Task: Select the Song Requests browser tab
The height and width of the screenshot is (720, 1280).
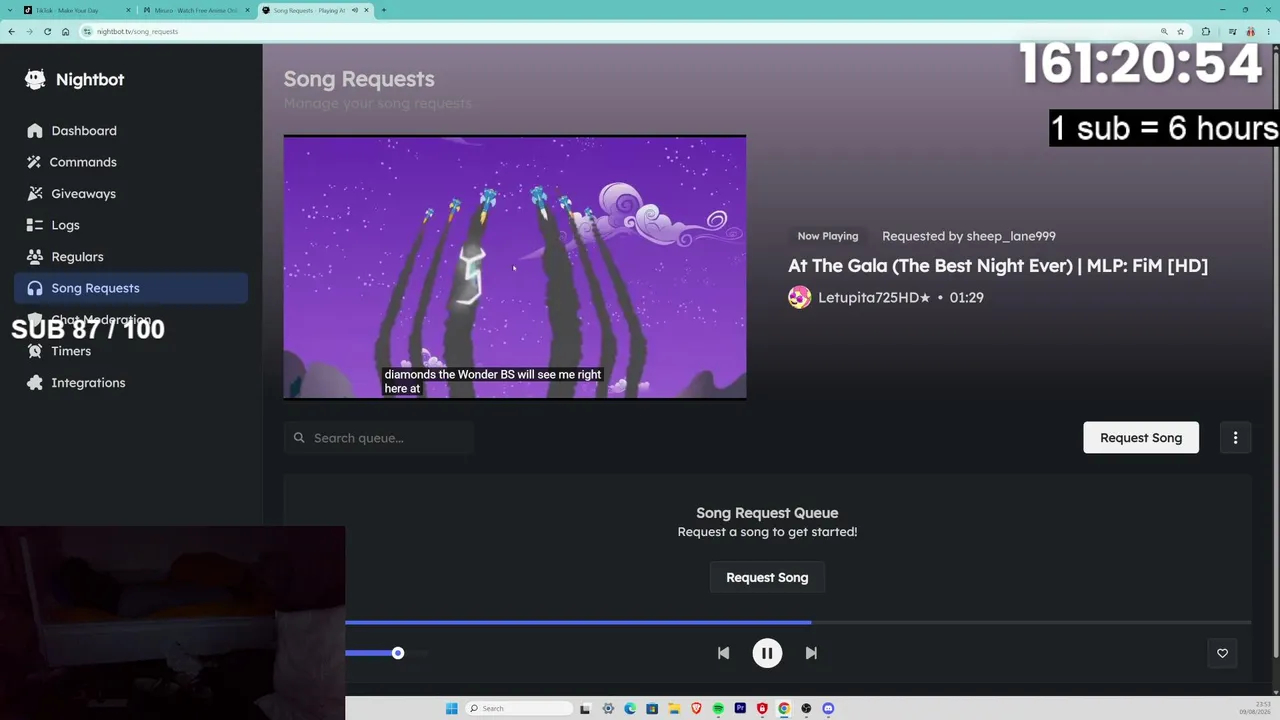Action: click(x=314, y=10)
